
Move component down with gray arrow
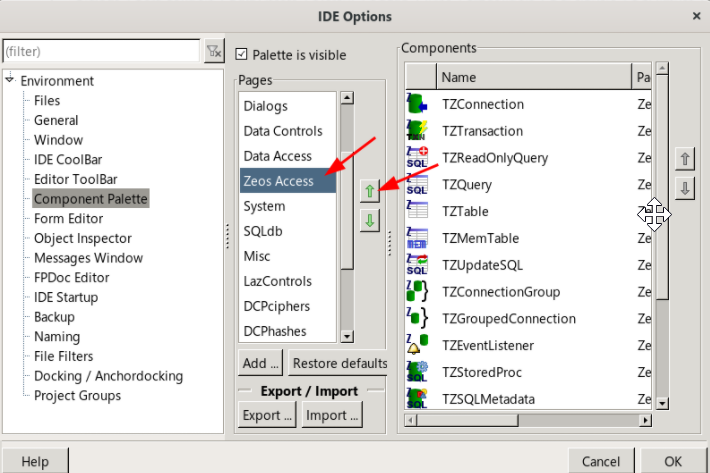685,188
